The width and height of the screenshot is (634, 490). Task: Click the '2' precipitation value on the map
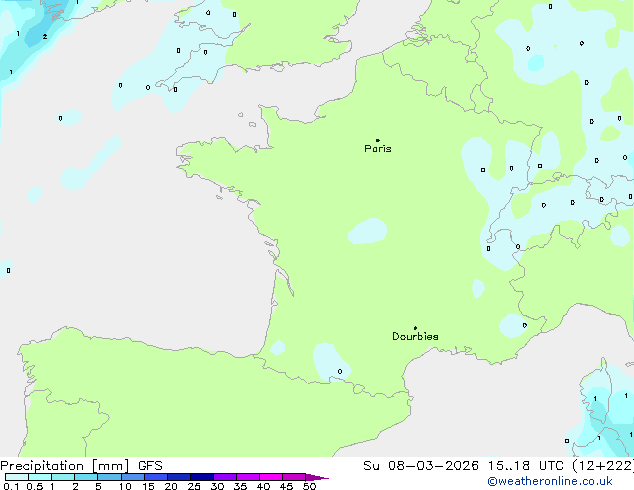(45, 37)
